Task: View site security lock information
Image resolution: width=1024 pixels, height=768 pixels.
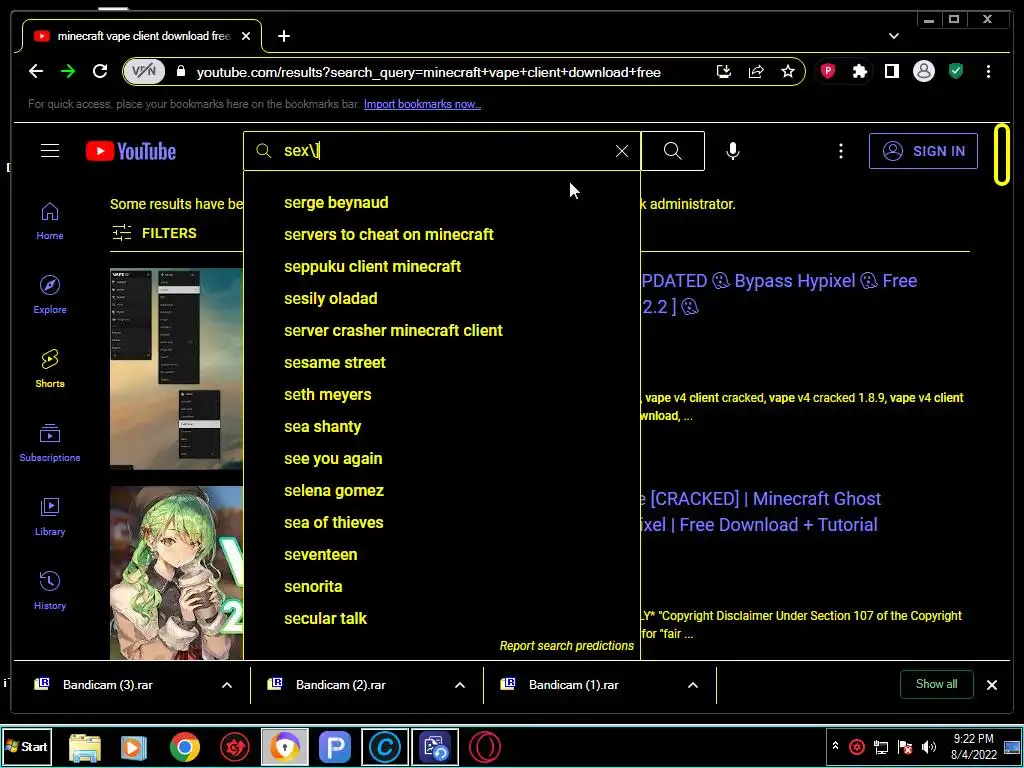Action: (181, 71)
